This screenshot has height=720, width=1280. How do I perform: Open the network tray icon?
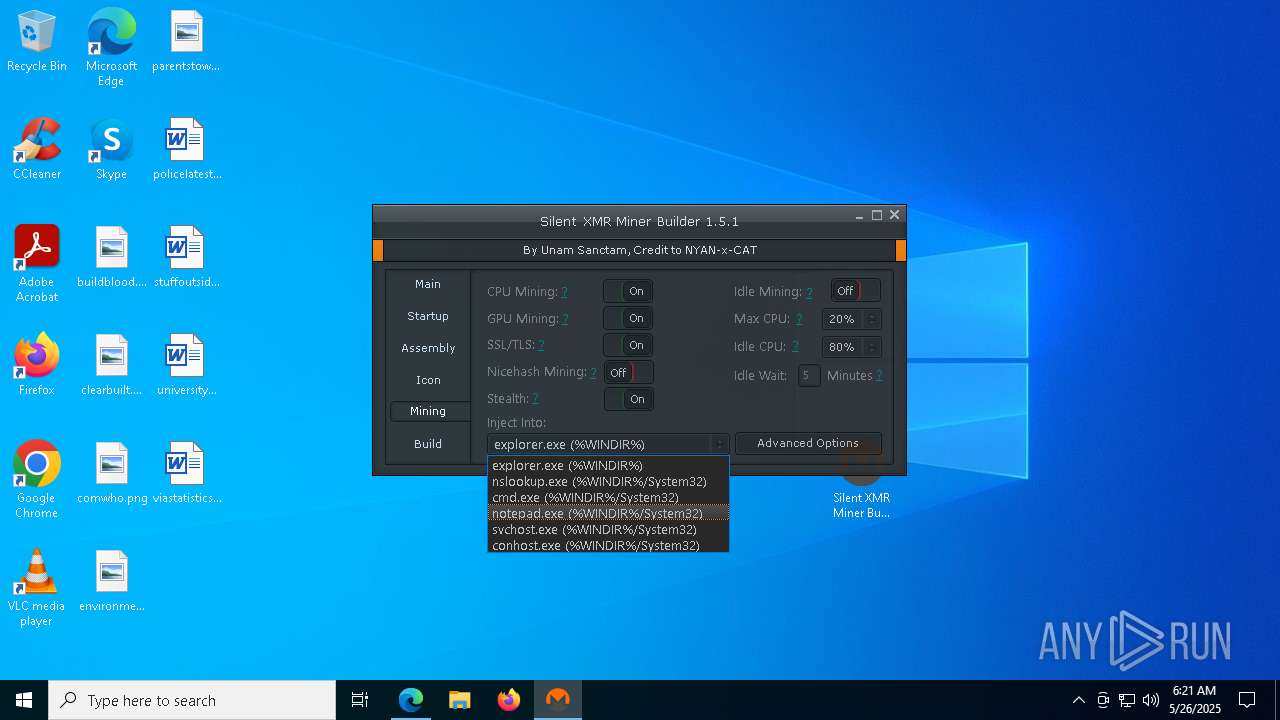(1127, 700)
